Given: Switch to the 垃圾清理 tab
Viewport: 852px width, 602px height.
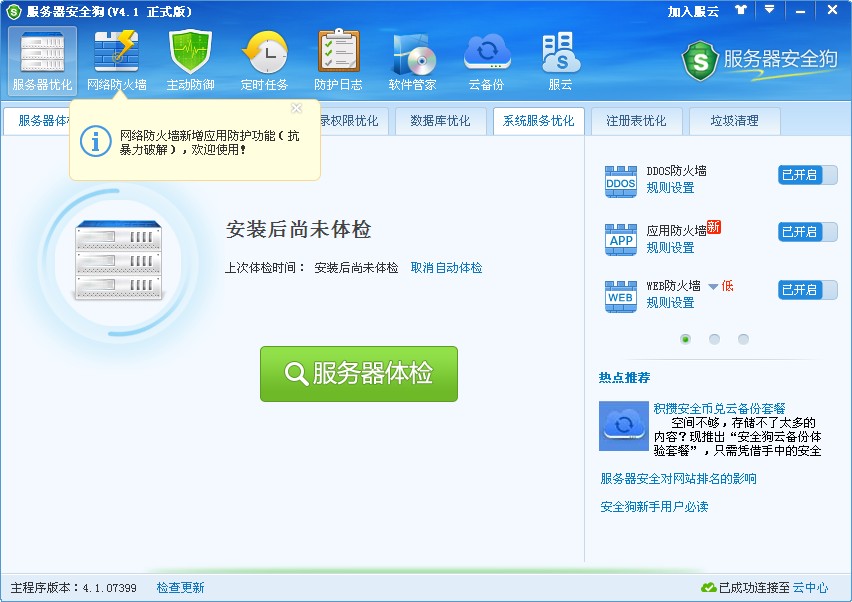Looking at the screenshot, I should pyautogui.click(x=734, y=121).
